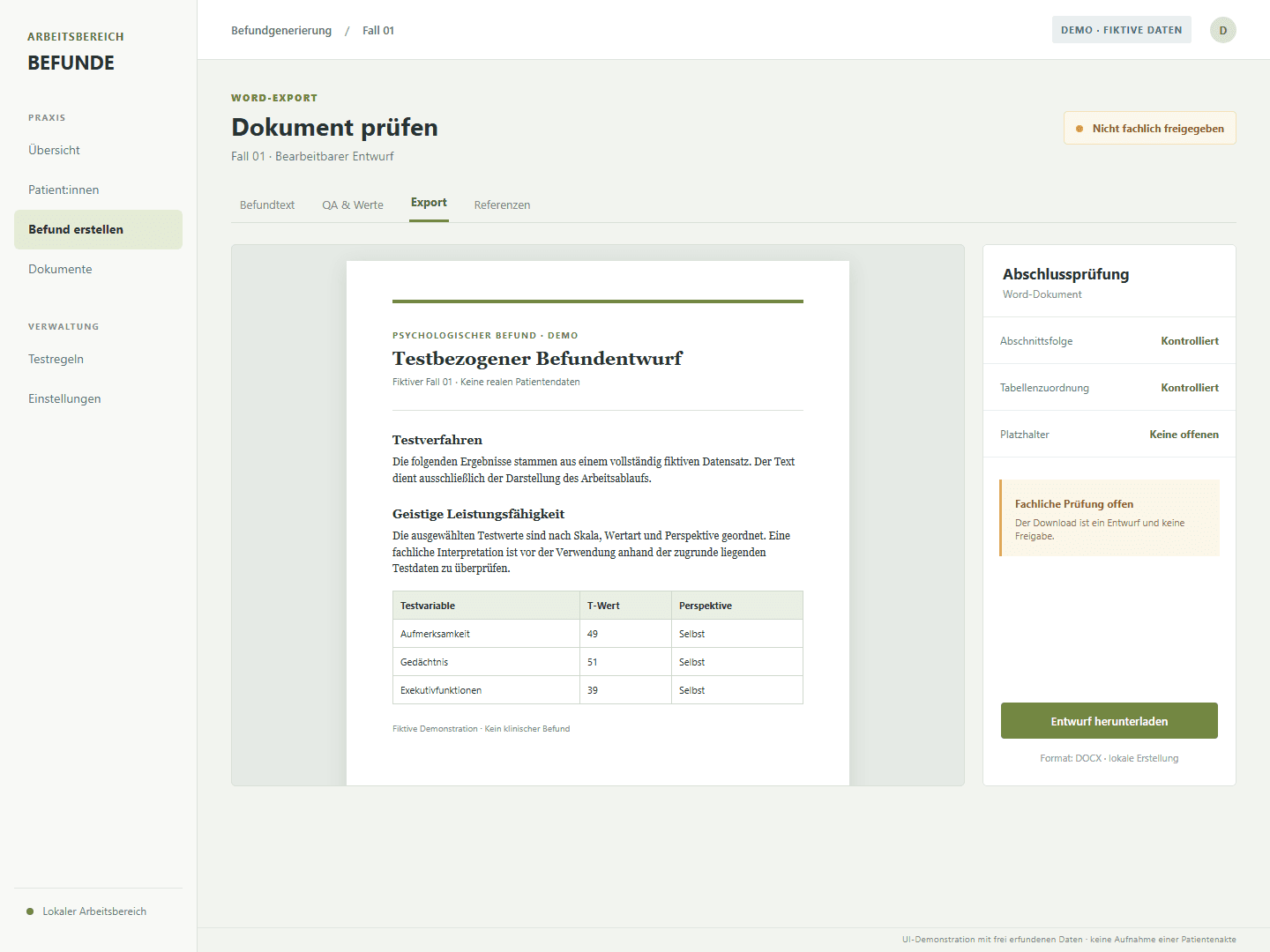Click the DEMO · FIKTIVE DATEN badge
This screenshot has height=952, width=1270.
[x=1121, y=30]
